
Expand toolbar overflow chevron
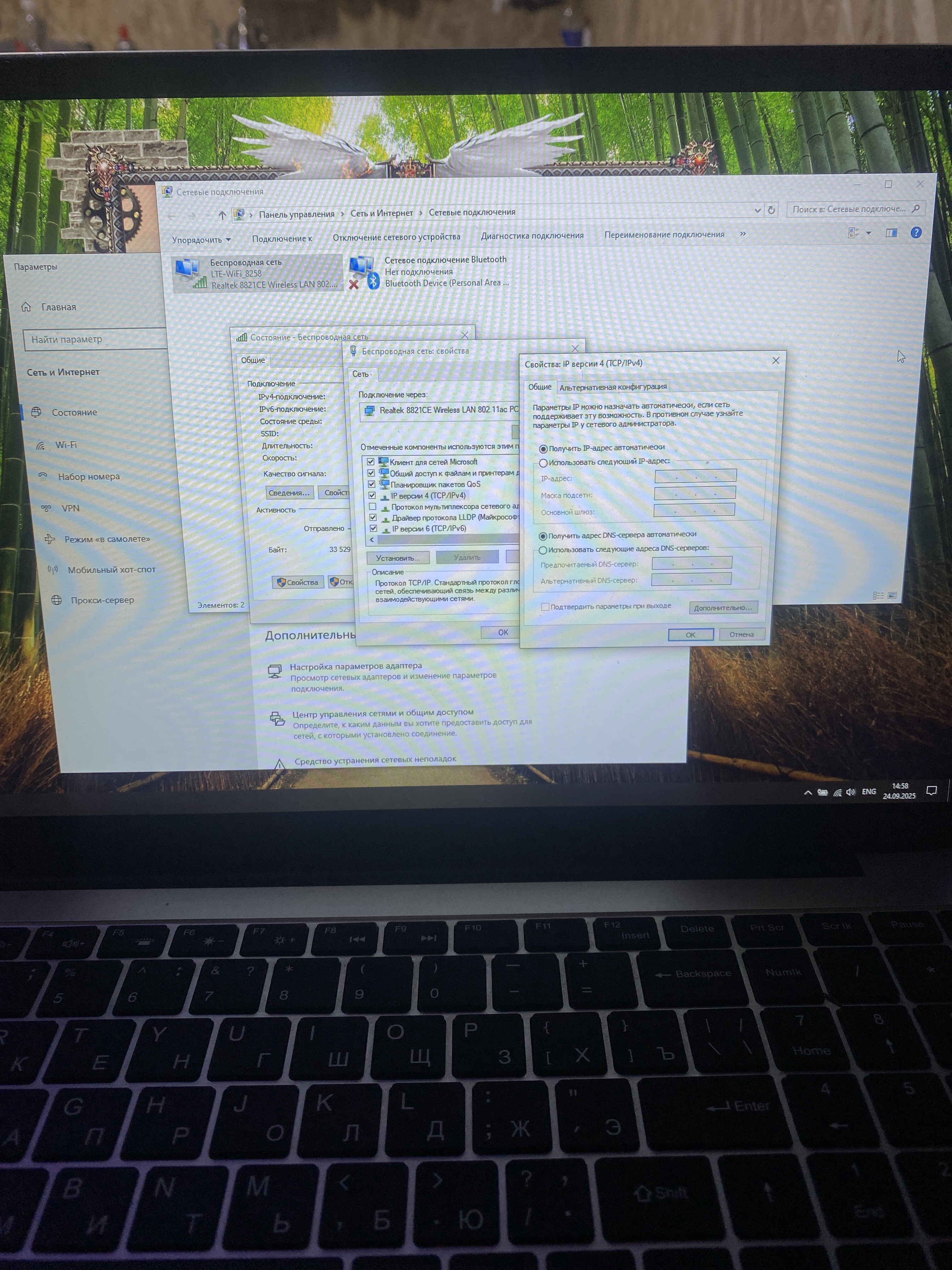[x=743, y=234]
